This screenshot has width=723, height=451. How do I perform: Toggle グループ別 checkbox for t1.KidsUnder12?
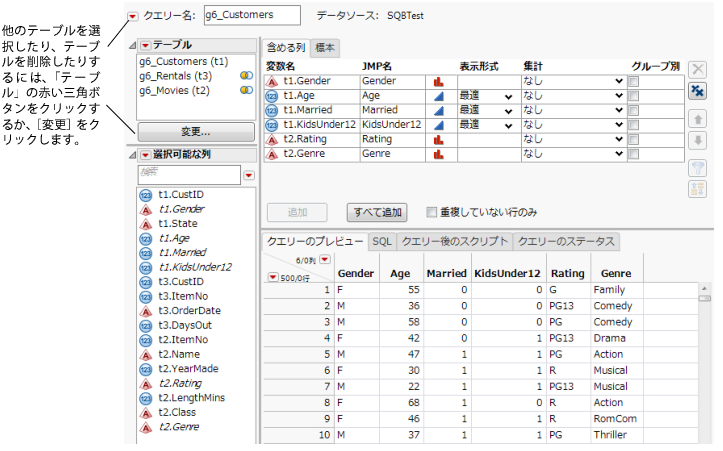pyautogui.click(x=634, y=125)
